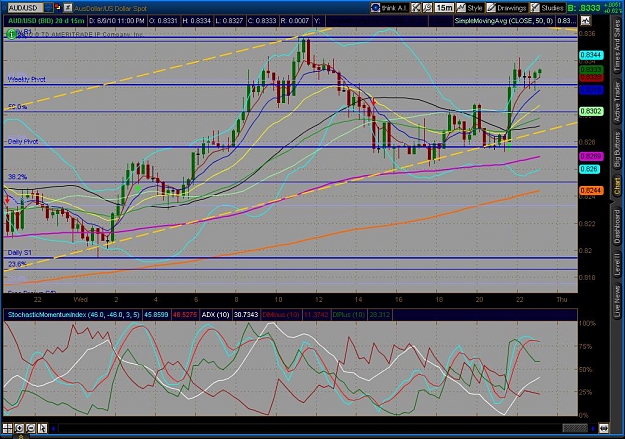The image size is (625, 439).
Task: Click the zoom out icon at bottom
Action: (31, 428)
